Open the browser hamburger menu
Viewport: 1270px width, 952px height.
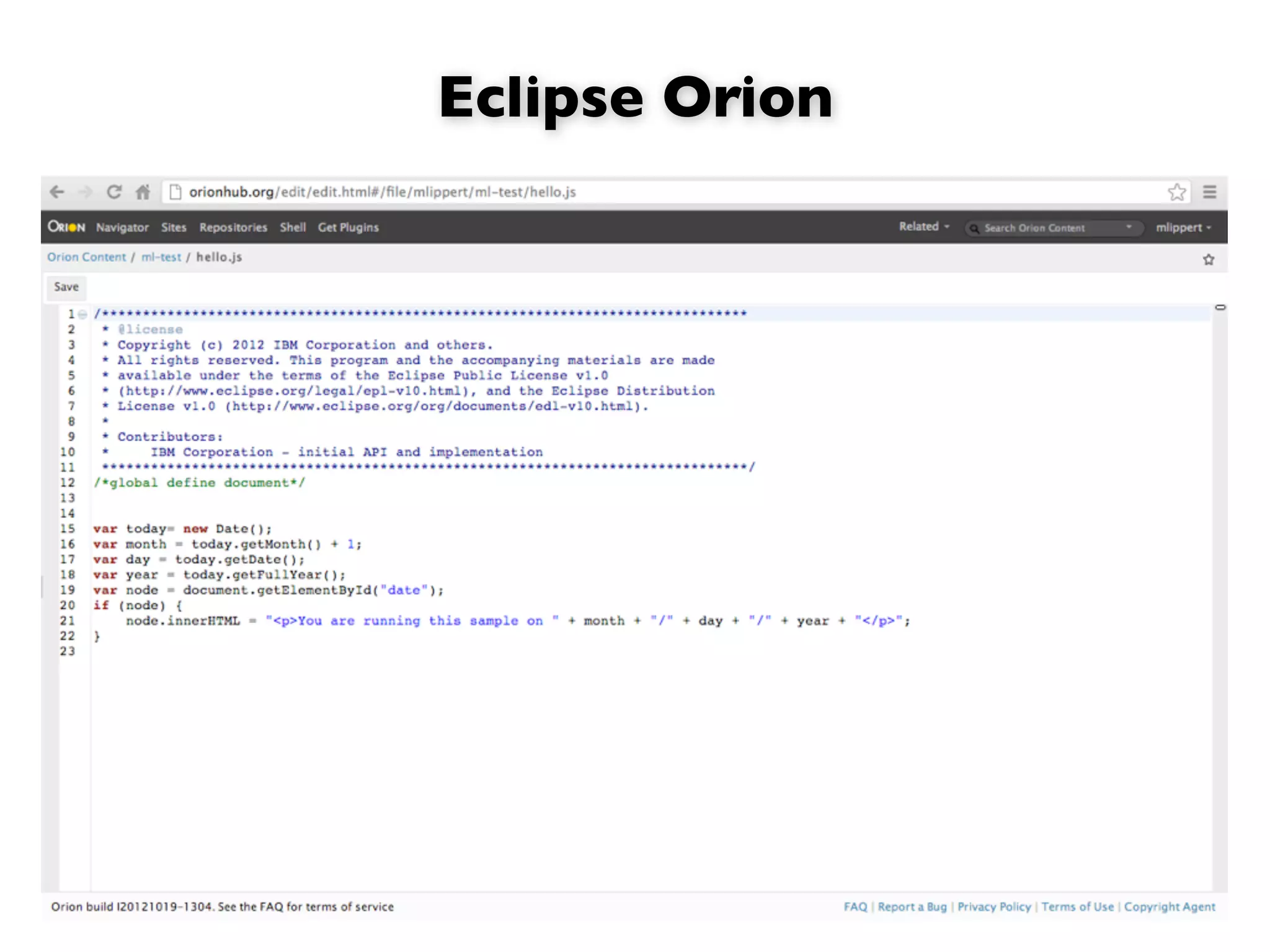1209,192
